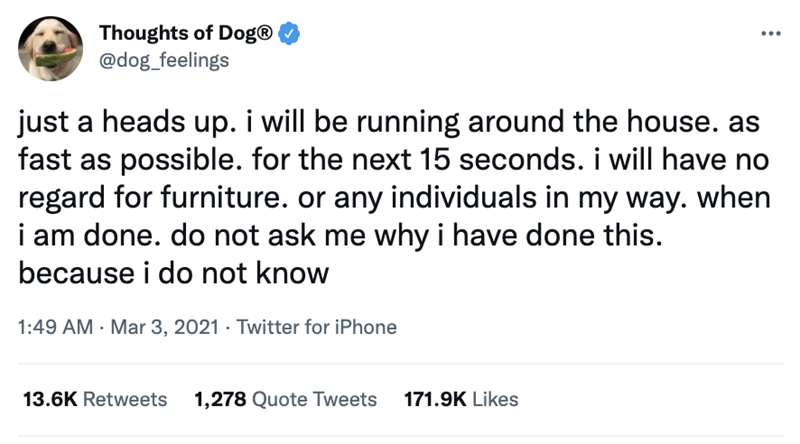Viewport: 800px width, 444px height.
Task: Click the last line "because i do not know"
Action: pos(174,272)
